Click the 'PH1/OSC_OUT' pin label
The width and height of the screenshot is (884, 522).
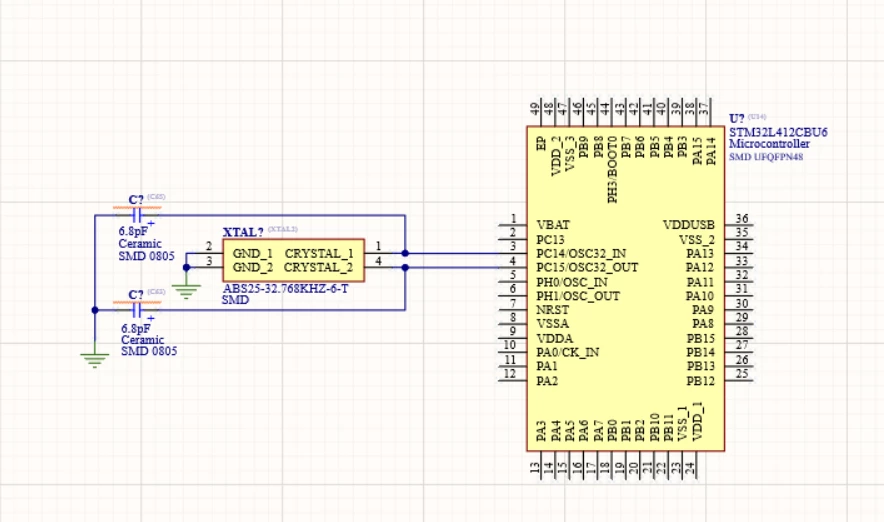578,296
